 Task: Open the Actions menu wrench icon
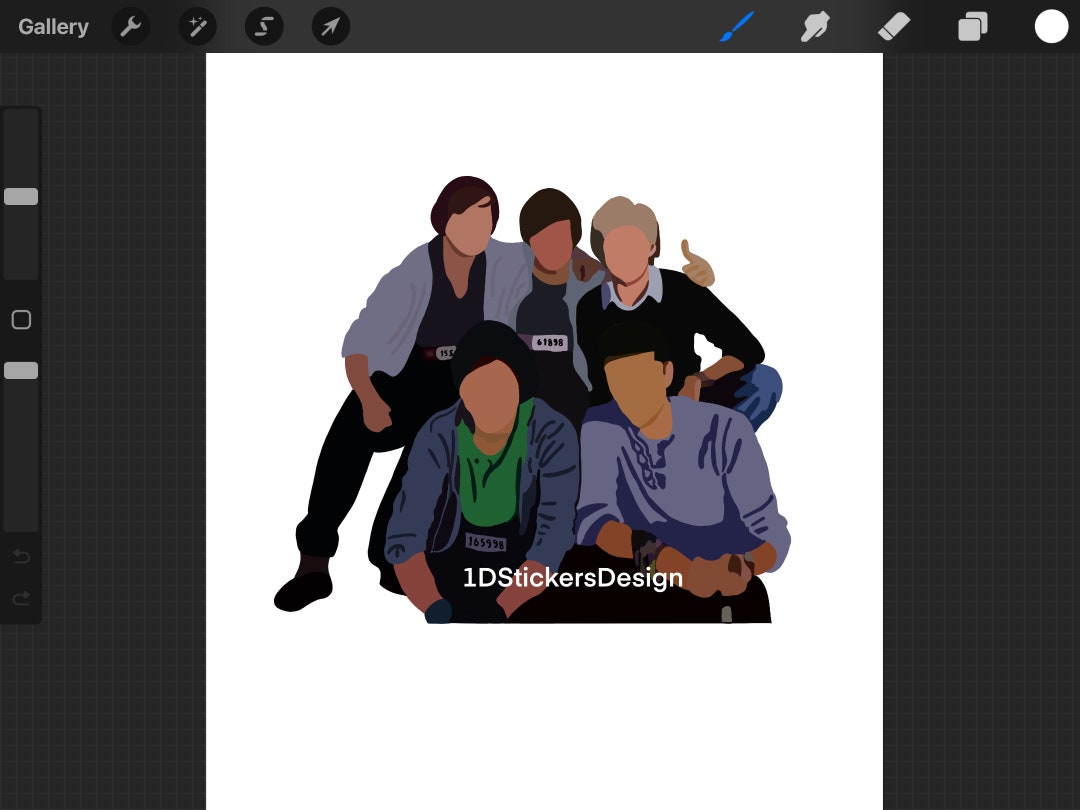click(130, 26)
